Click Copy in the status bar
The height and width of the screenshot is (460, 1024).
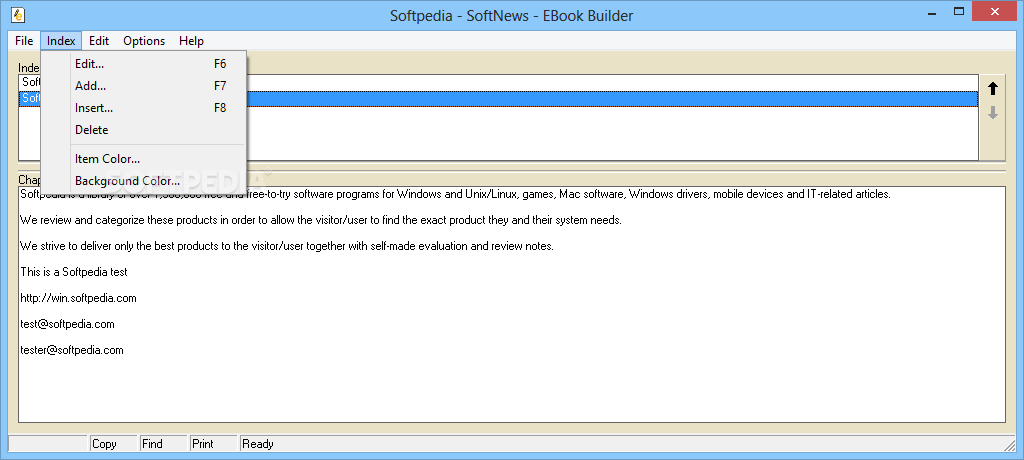[x=113, y=444]
